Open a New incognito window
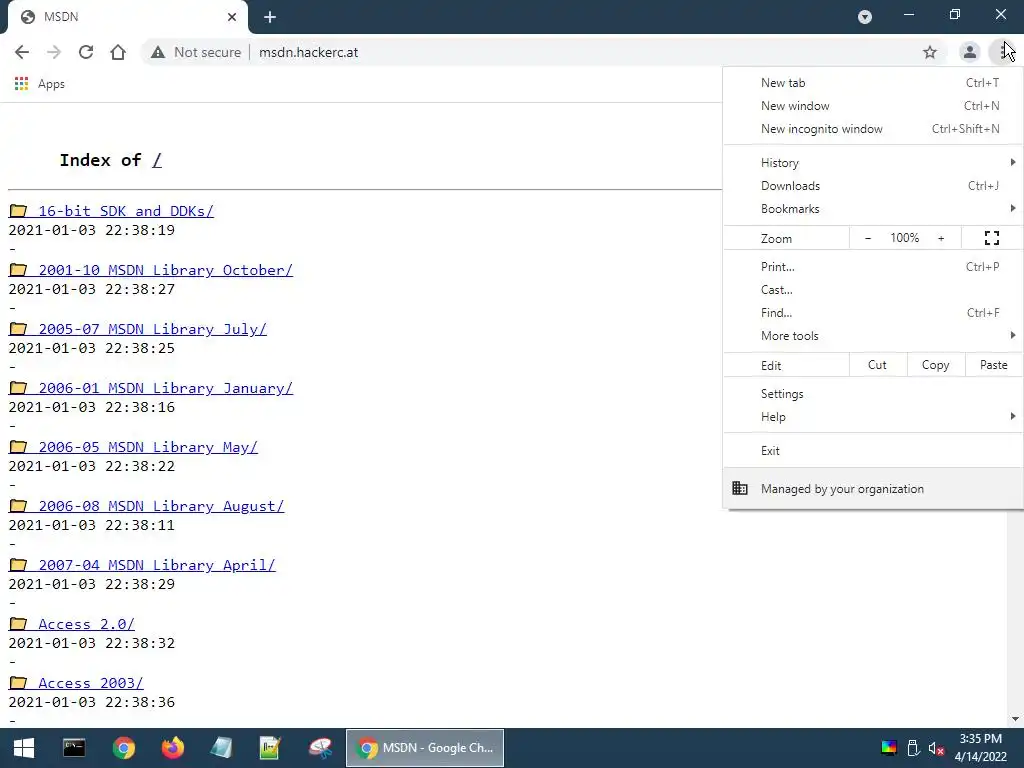1024x768 pixels. [x=873, y=129]
